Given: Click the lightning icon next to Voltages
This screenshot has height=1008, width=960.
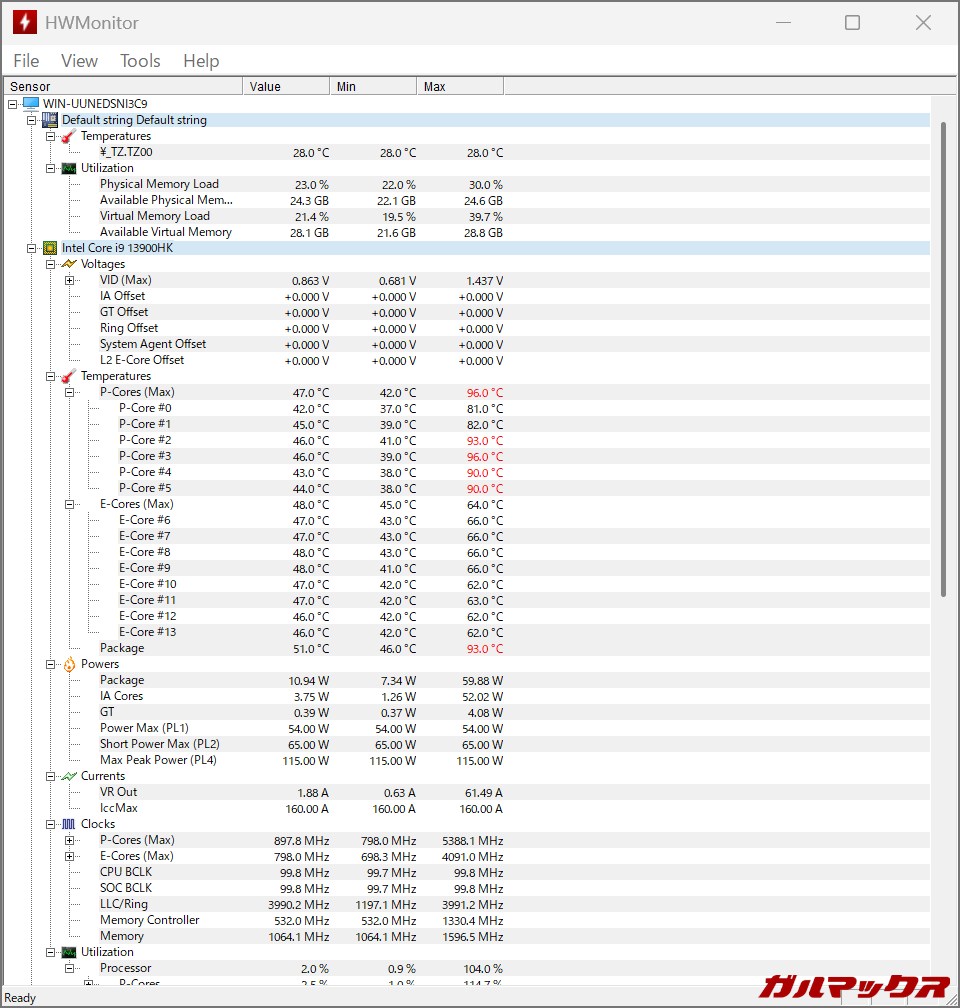Looking at the screenshot, I should coord(69,264).
